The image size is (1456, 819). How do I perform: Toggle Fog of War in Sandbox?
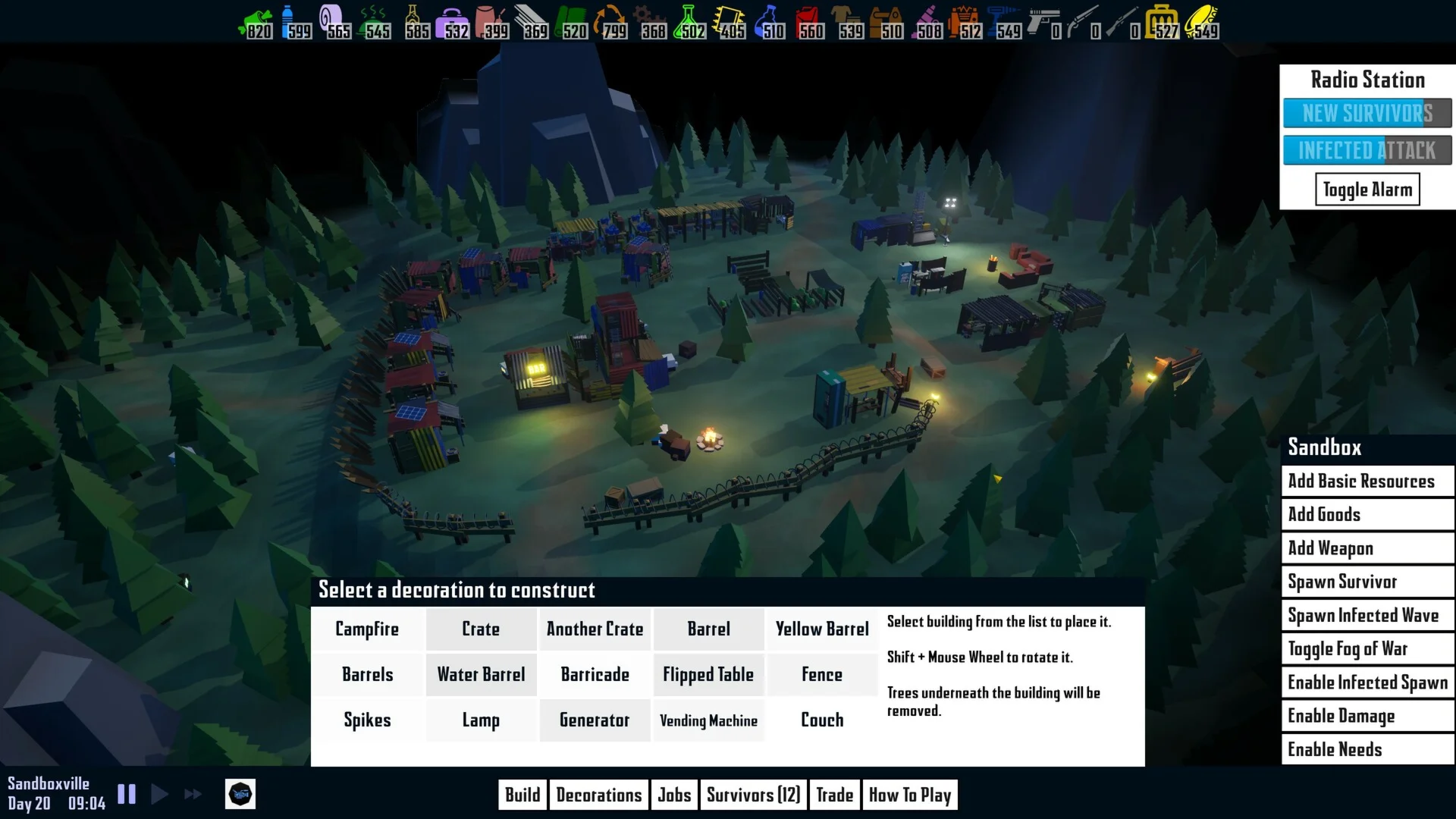click(x=1367, y=649)
